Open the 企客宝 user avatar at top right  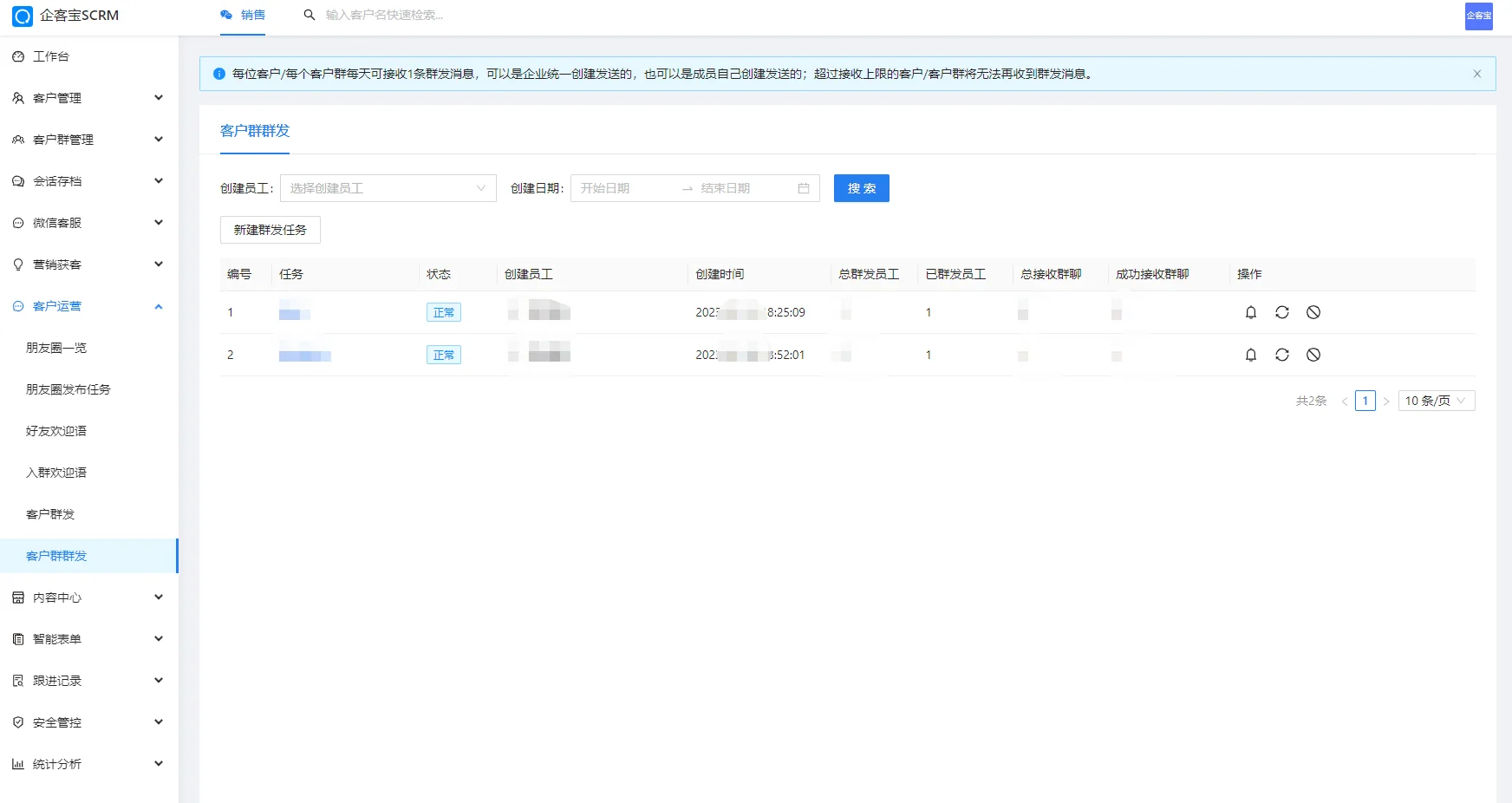[1478, 16]
